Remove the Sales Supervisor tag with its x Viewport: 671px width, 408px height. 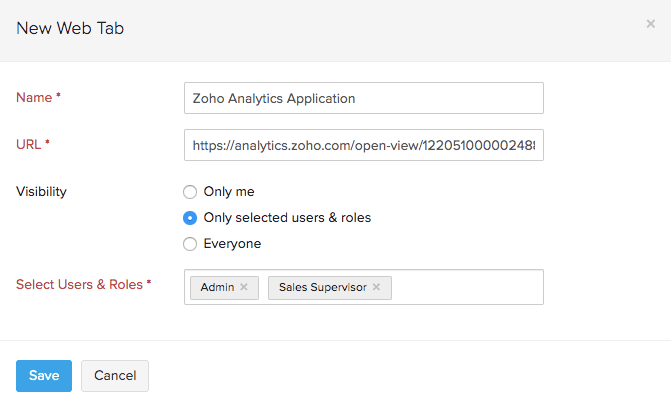point(376,287)
